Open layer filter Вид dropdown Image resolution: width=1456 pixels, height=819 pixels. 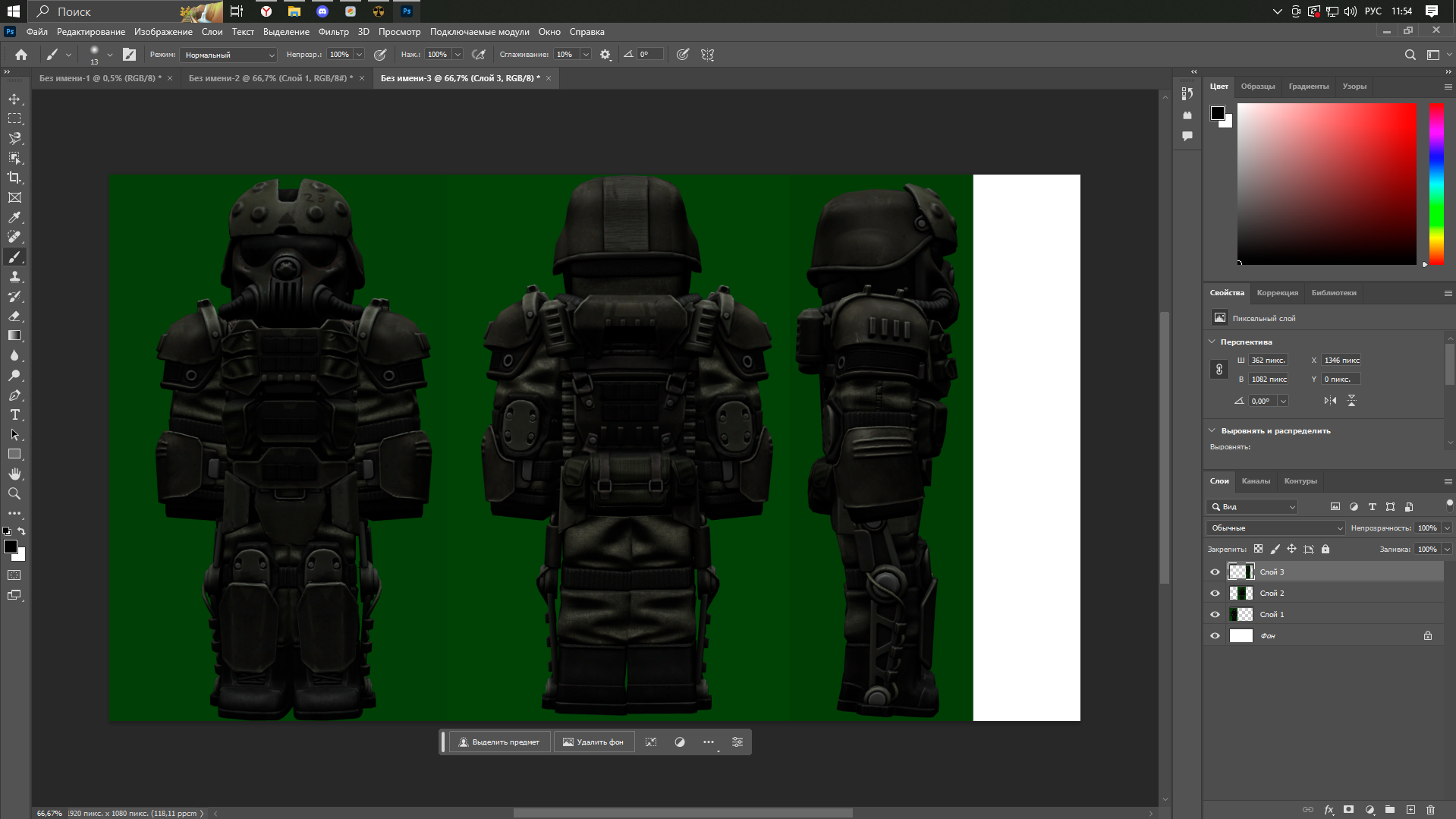pyautogui.click(x=1252, y=507)
